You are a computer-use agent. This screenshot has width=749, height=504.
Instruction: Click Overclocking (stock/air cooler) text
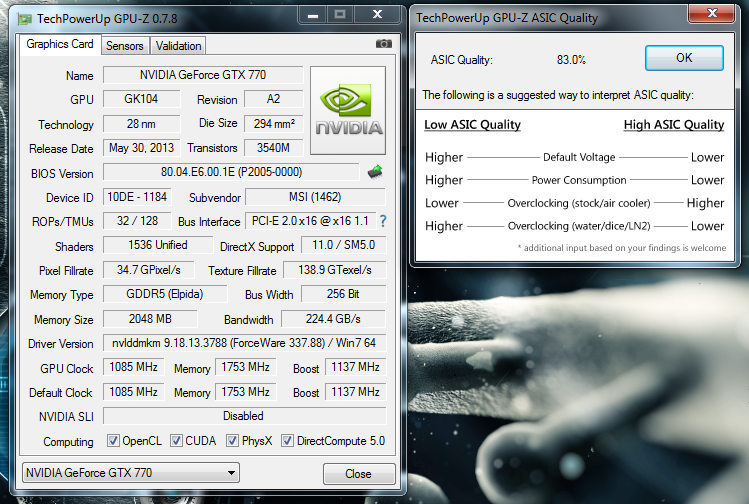coord(579,203)
